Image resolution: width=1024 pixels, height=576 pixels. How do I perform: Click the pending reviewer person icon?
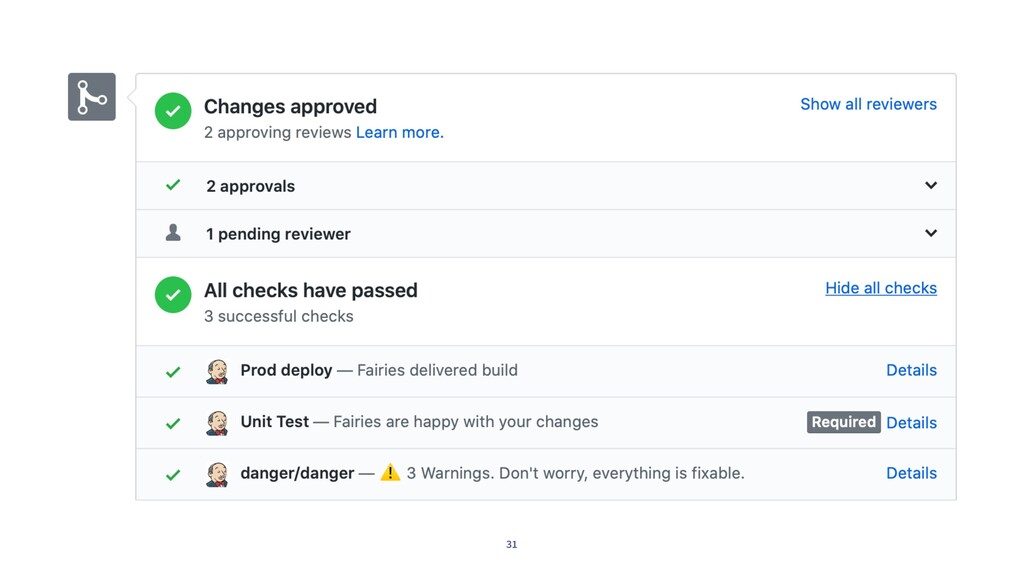coord(173,232)
